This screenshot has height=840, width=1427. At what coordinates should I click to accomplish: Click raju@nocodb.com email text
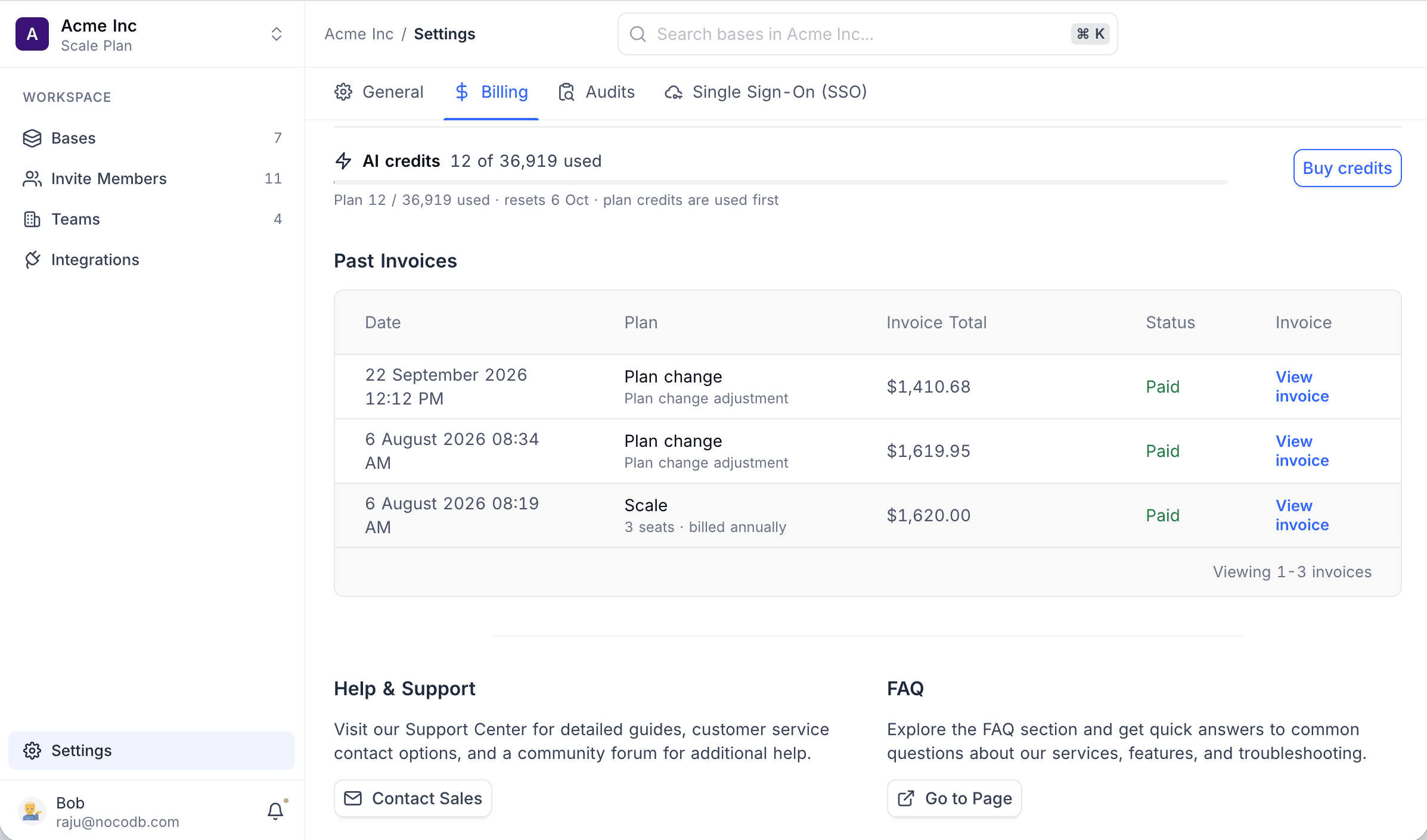coord(117,822)
